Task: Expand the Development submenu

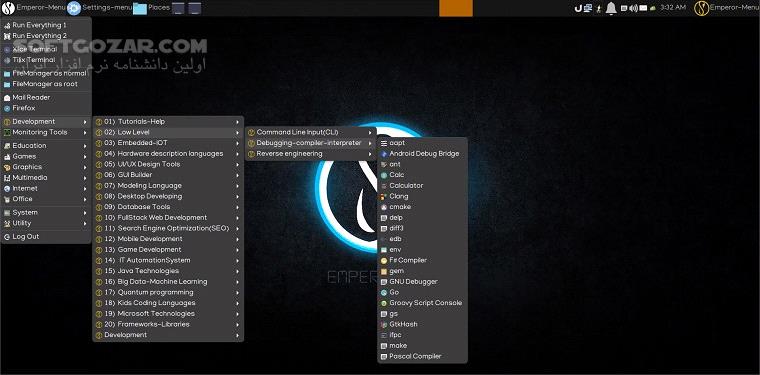Action: (x=46, y=122)
